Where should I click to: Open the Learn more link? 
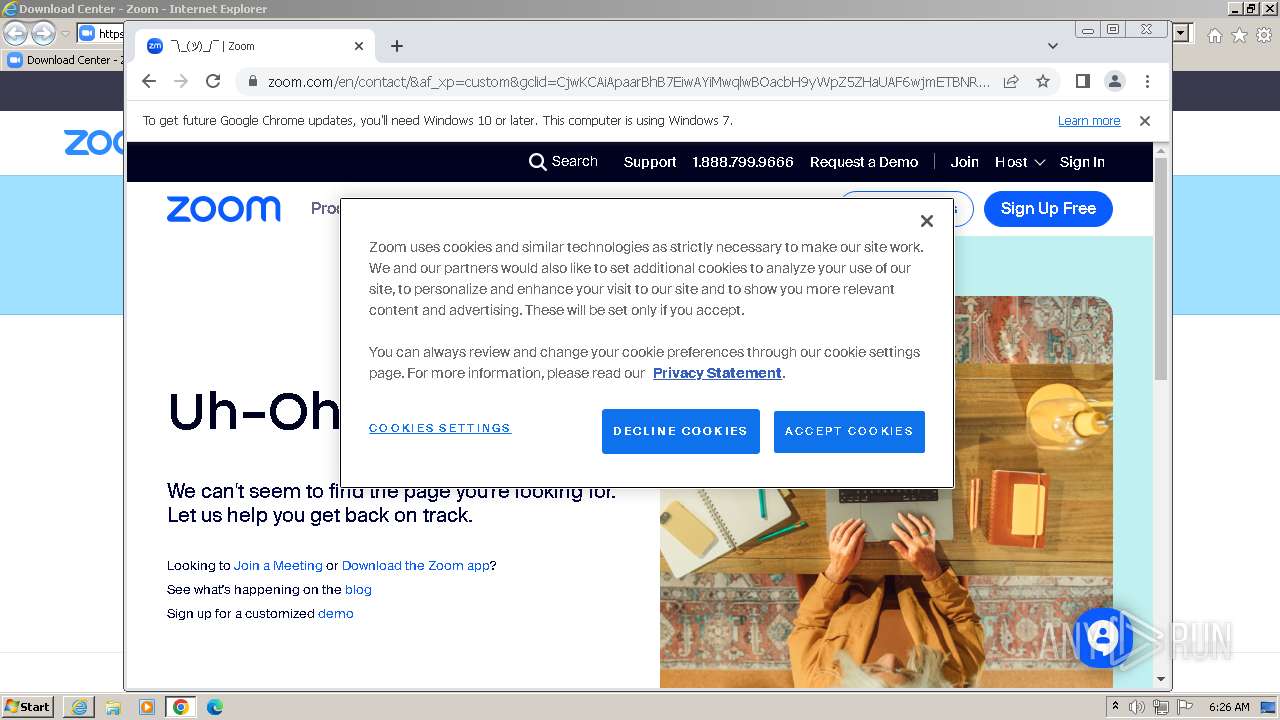[x=1089, y=121]
